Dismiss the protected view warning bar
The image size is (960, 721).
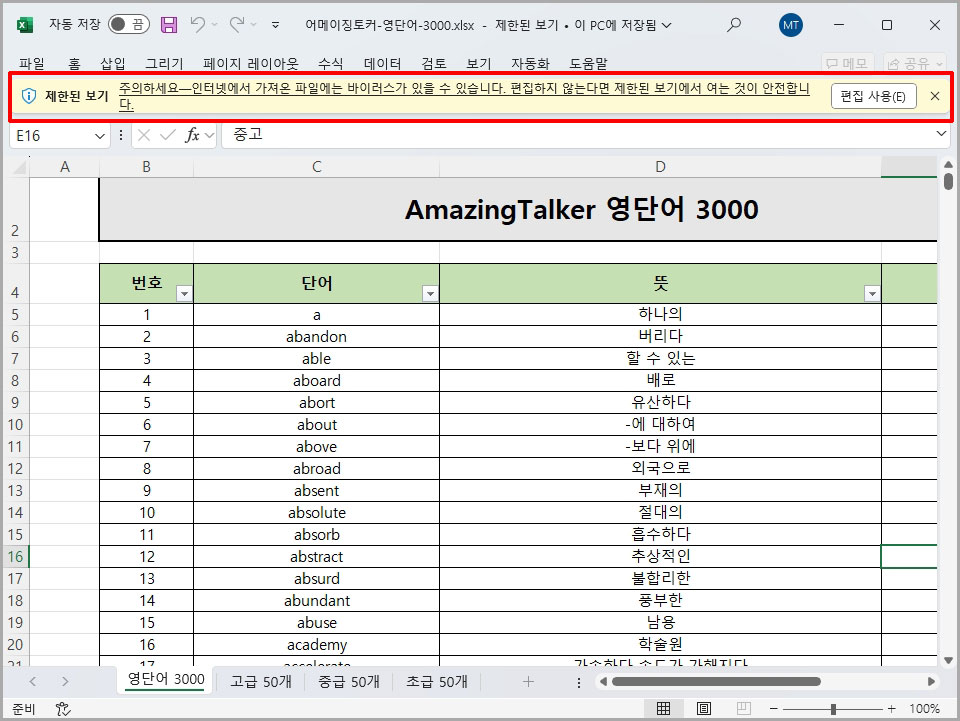(934, 96)
